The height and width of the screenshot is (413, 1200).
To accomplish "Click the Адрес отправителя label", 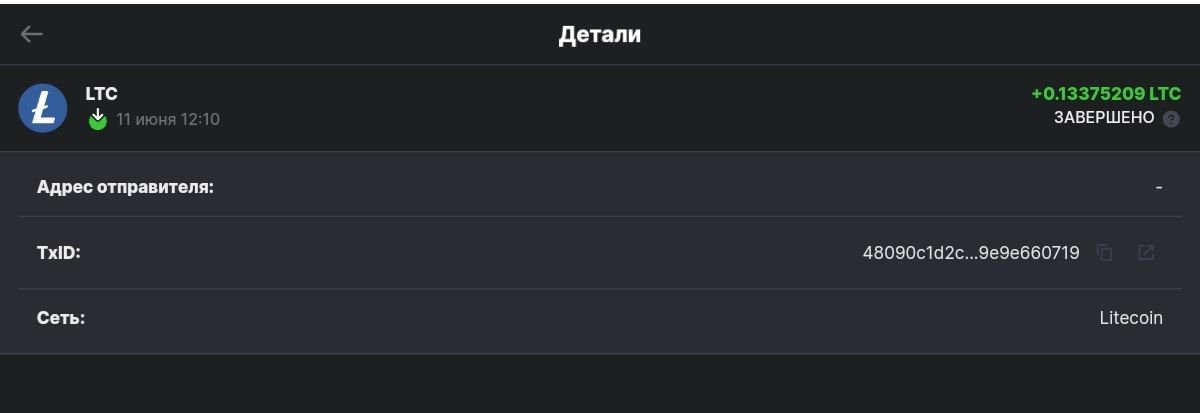I will coord(126,187).
